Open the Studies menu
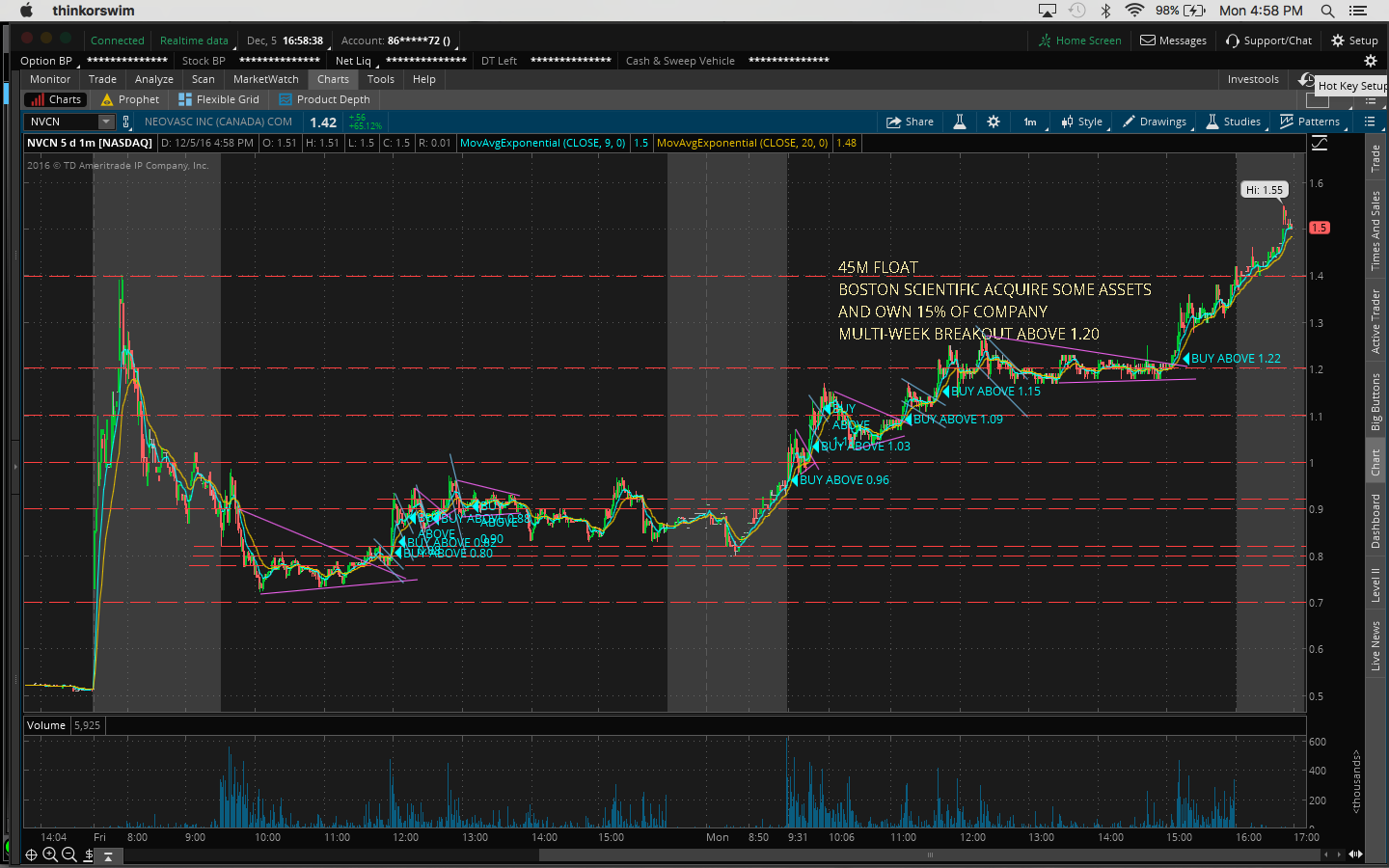The width and height of the screenshot is (1389, 868). 1234,122
